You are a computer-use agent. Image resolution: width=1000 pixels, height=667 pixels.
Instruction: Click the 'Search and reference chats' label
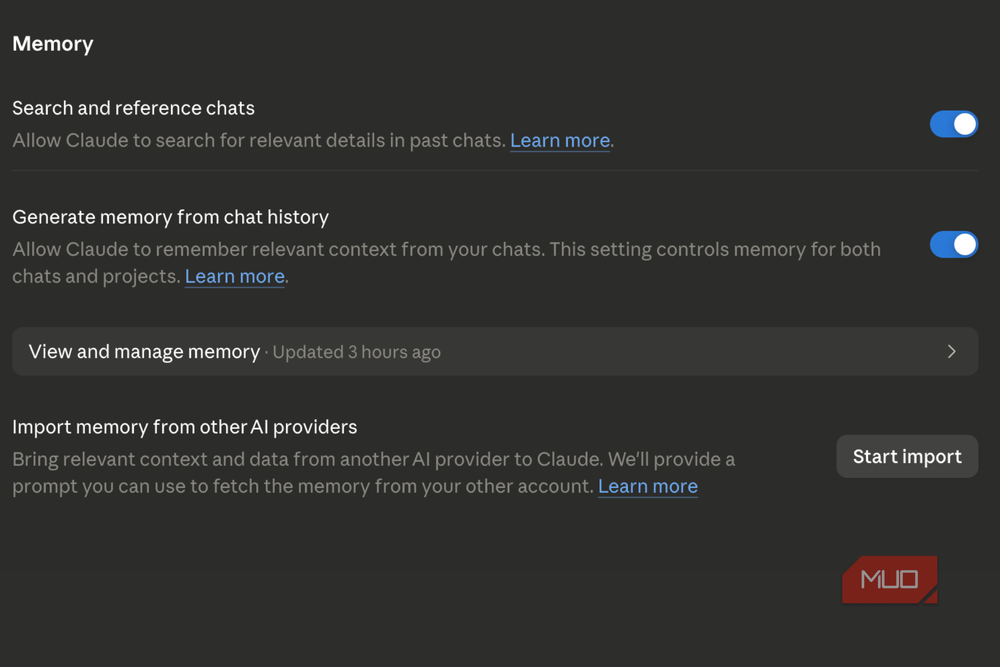pyautogui.click(x=133, y=108)
